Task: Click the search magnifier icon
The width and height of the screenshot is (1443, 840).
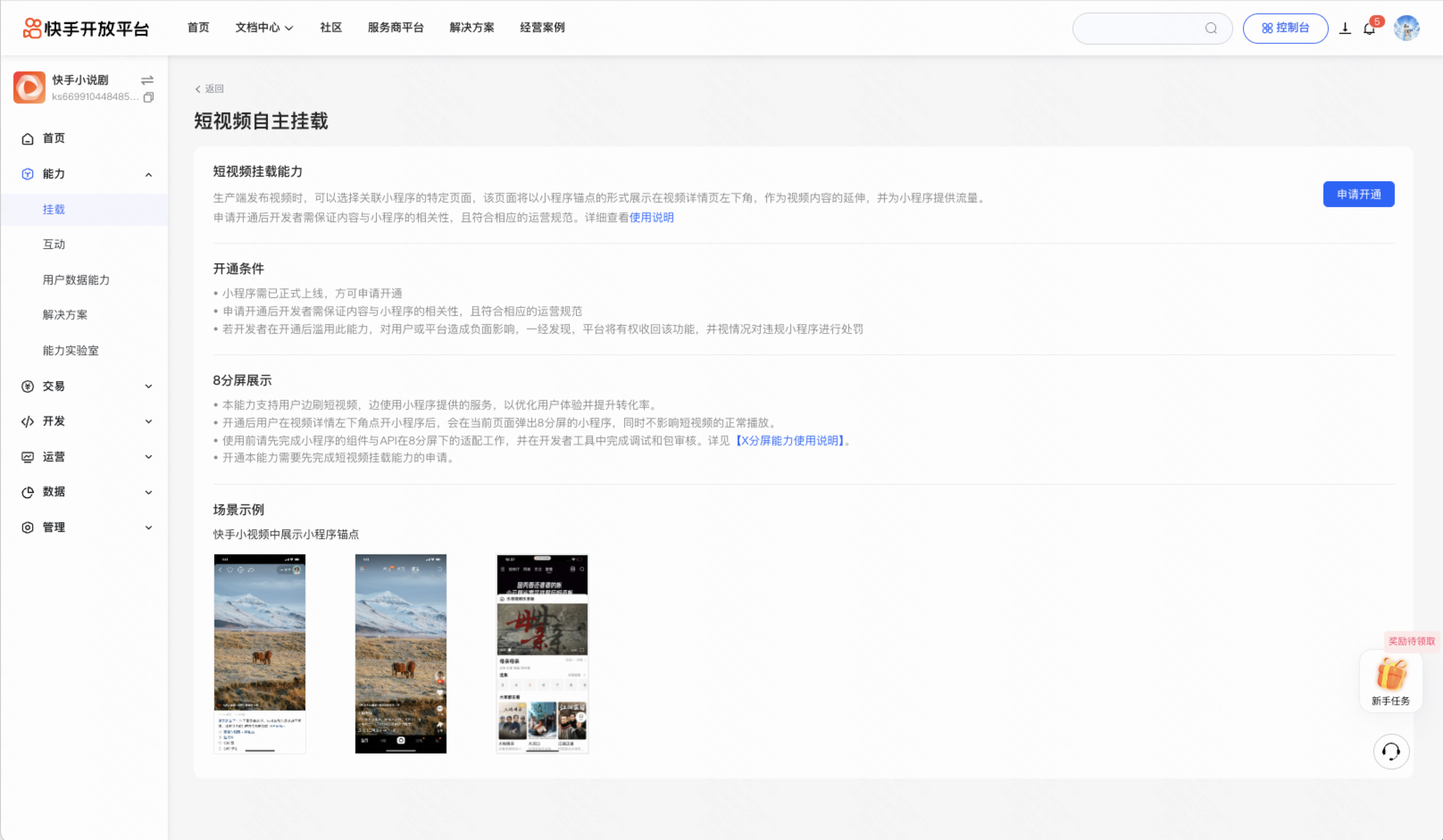Action: pos(1210,28)
